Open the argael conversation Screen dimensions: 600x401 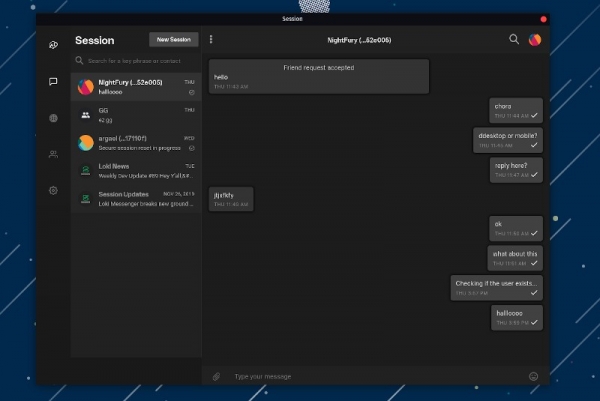pyautogui.click(x=136, y=143)
